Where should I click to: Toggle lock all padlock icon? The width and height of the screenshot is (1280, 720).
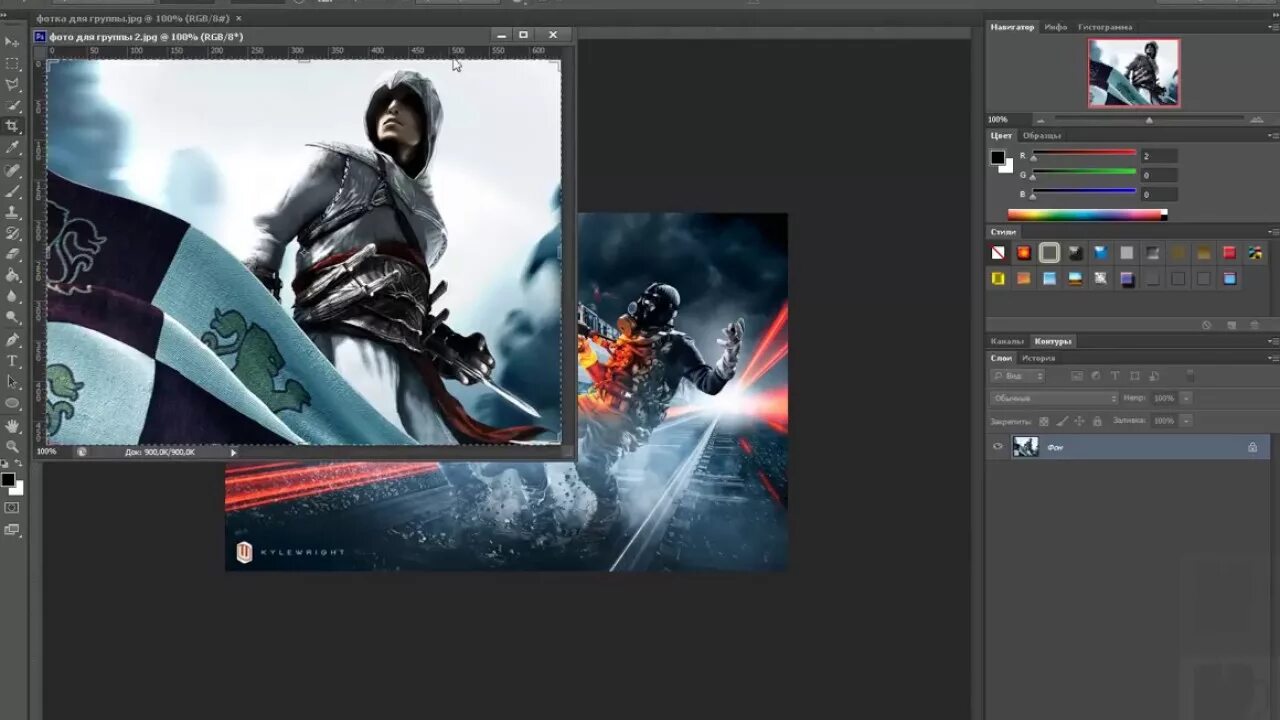point(1095,421)
